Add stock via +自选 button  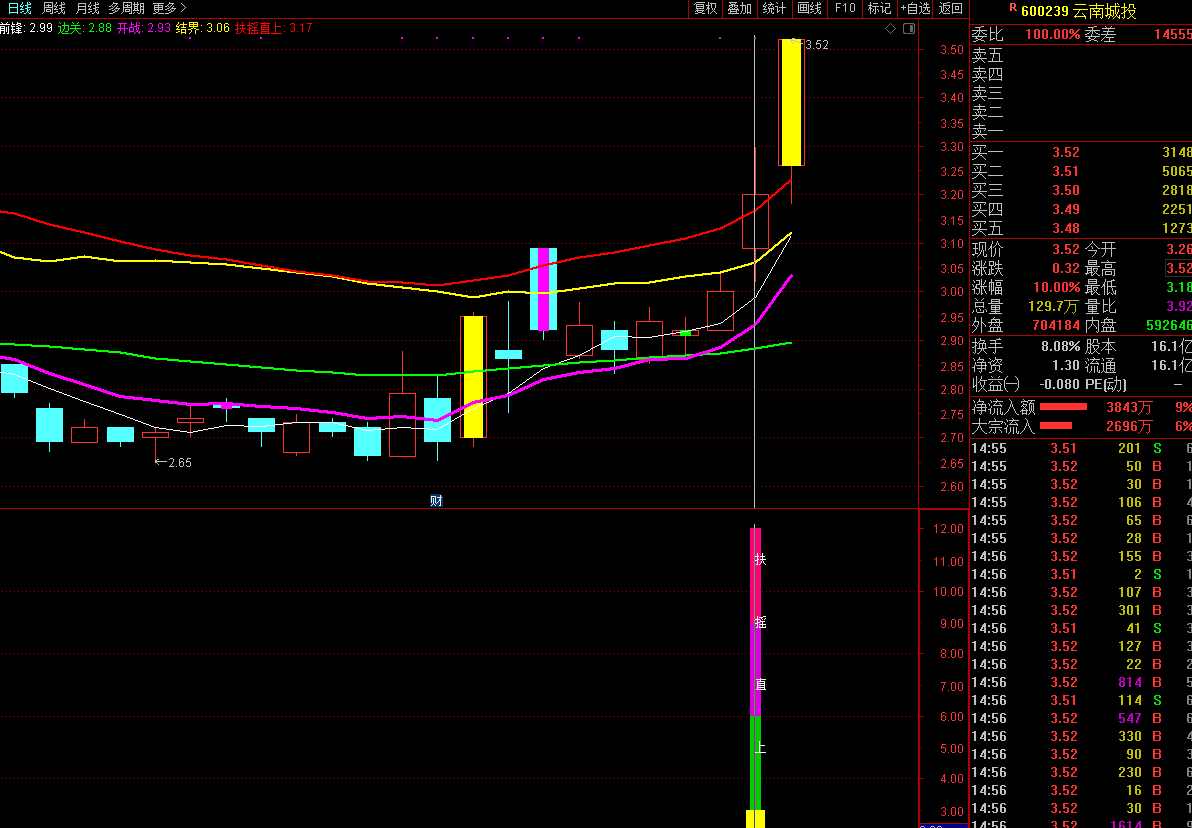click(x=915, y=9)
